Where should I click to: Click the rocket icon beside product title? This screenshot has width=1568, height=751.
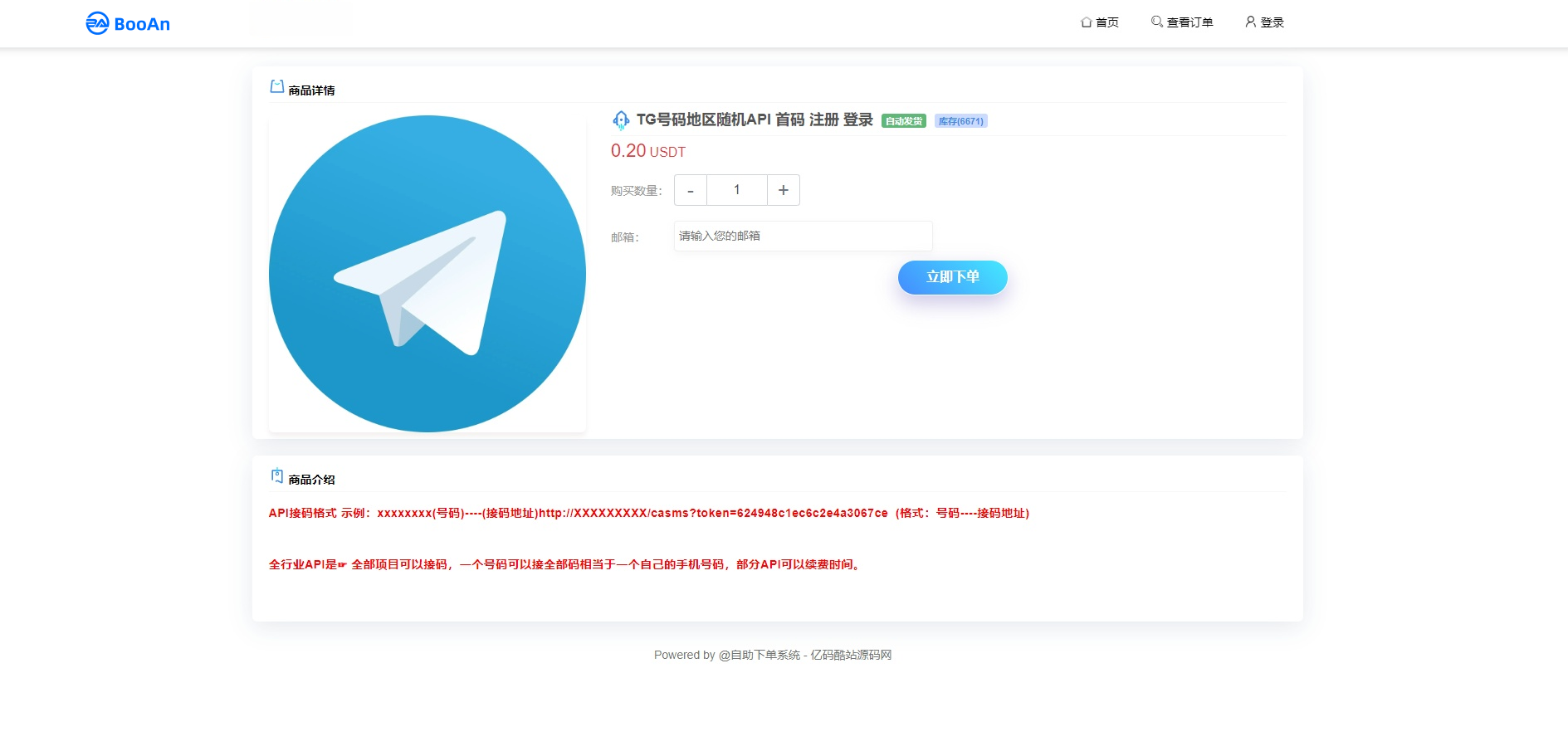point(621,120)
